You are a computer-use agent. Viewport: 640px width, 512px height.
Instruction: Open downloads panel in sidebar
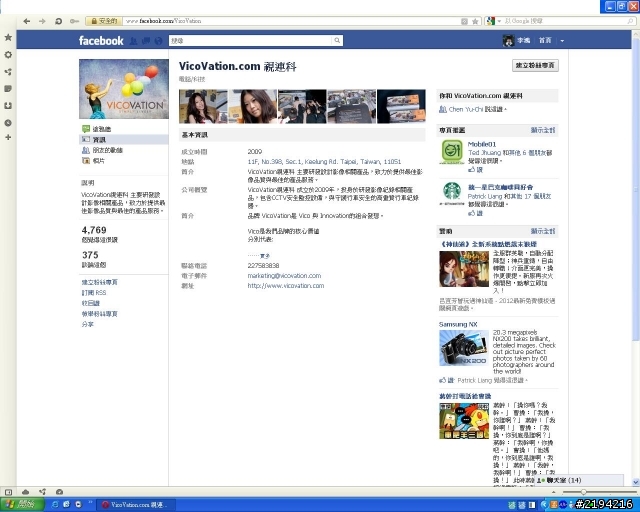click(x=8, y=106)
